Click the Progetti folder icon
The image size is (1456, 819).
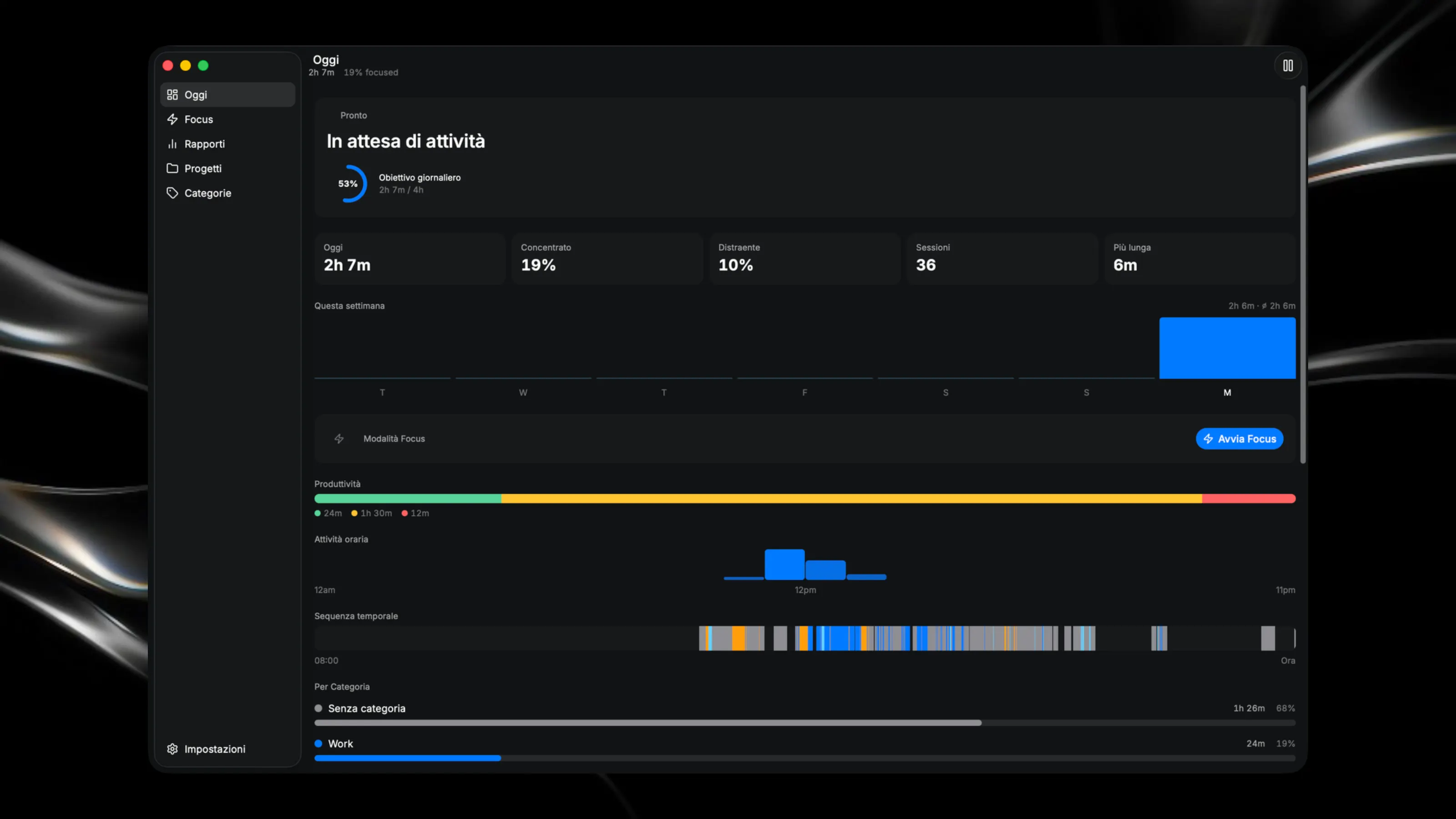tap(172, 168)
